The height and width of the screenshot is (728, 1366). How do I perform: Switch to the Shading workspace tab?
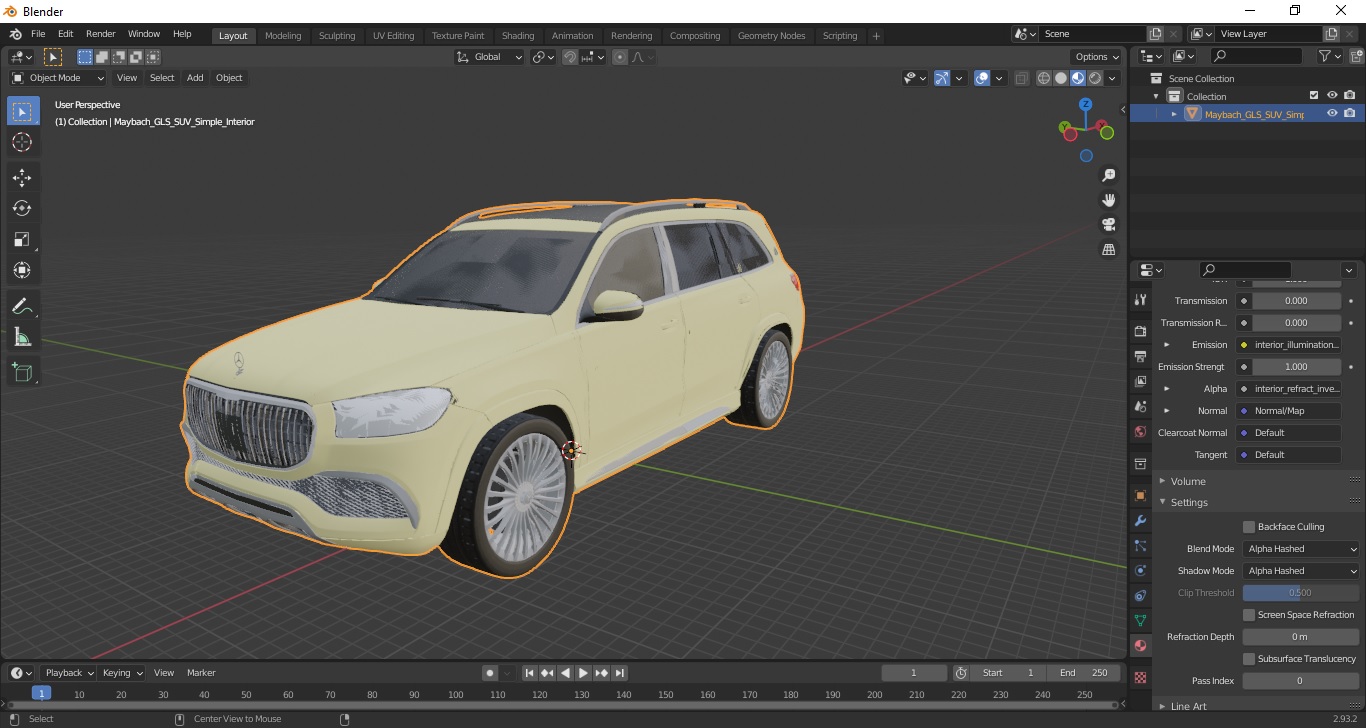[518, 35]
